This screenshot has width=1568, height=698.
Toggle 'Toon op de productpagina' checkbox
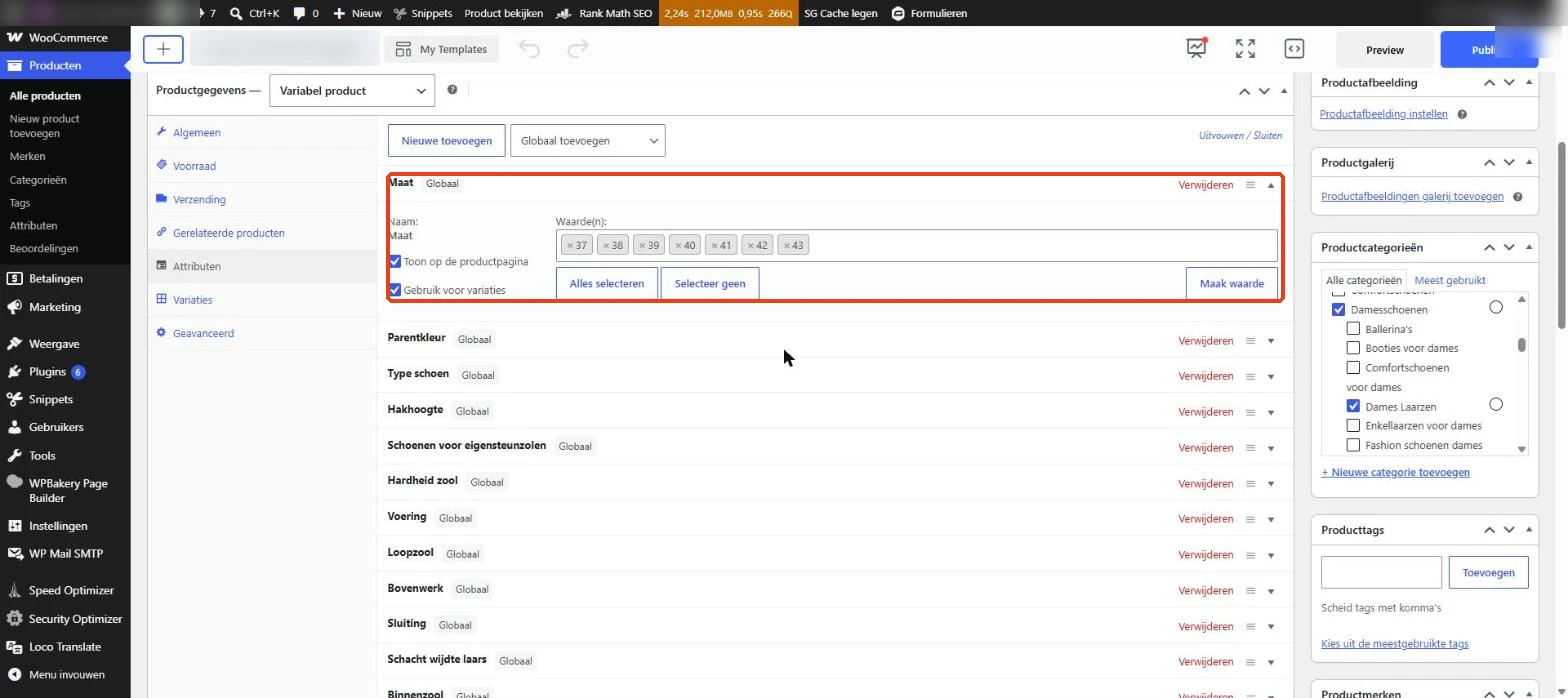coord(395,262)
